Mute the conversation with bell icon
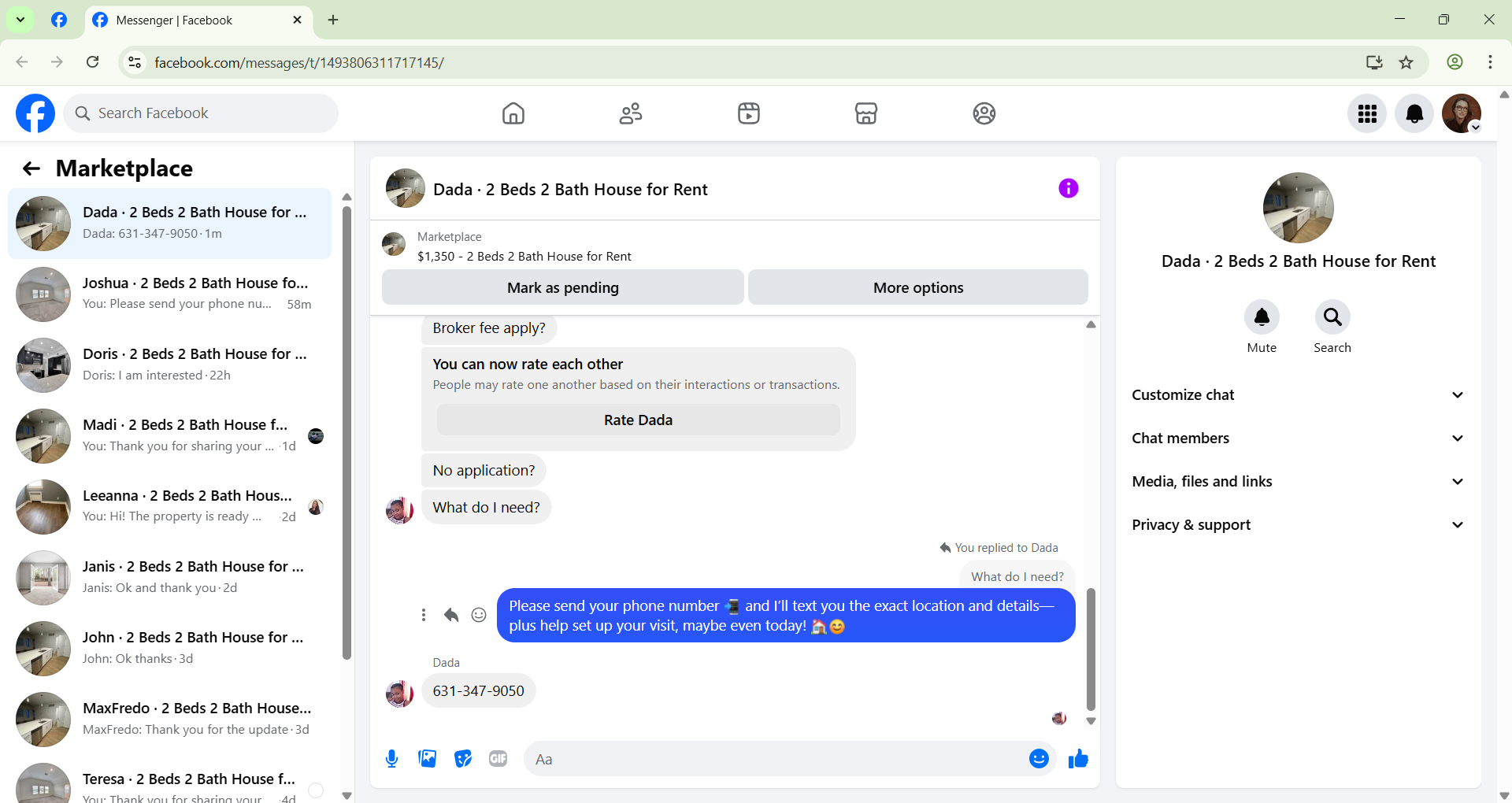 point(1262,317)
